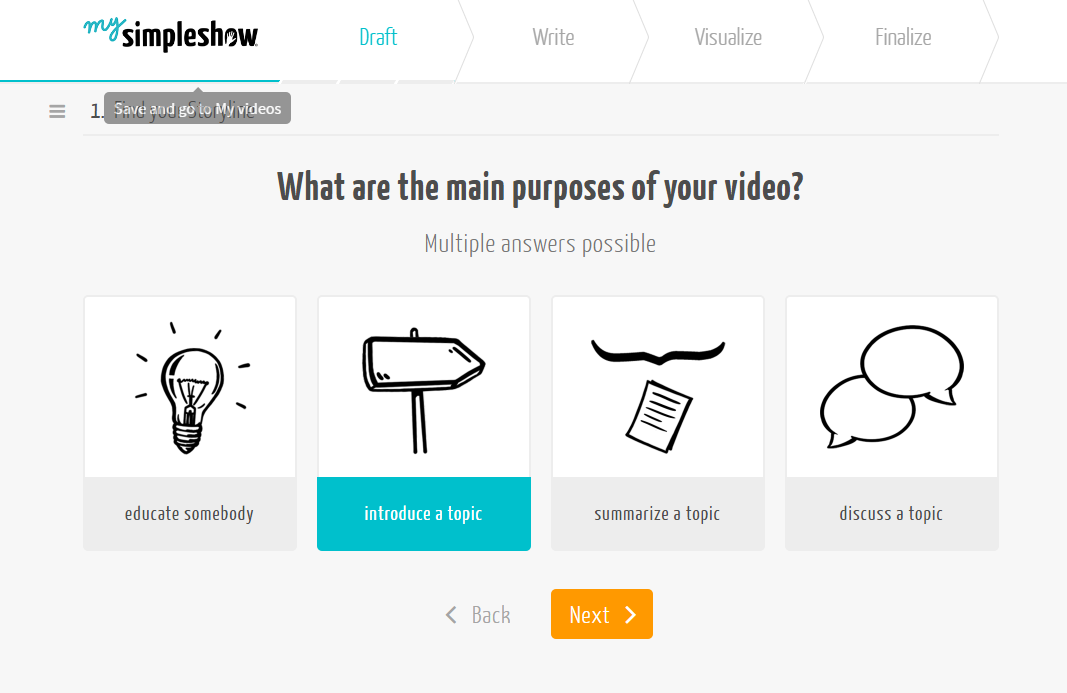Select the signpost introduce icon
The width and height of the screenshot is (1067, 693).
pyautogui.click(x=423, y=390)
